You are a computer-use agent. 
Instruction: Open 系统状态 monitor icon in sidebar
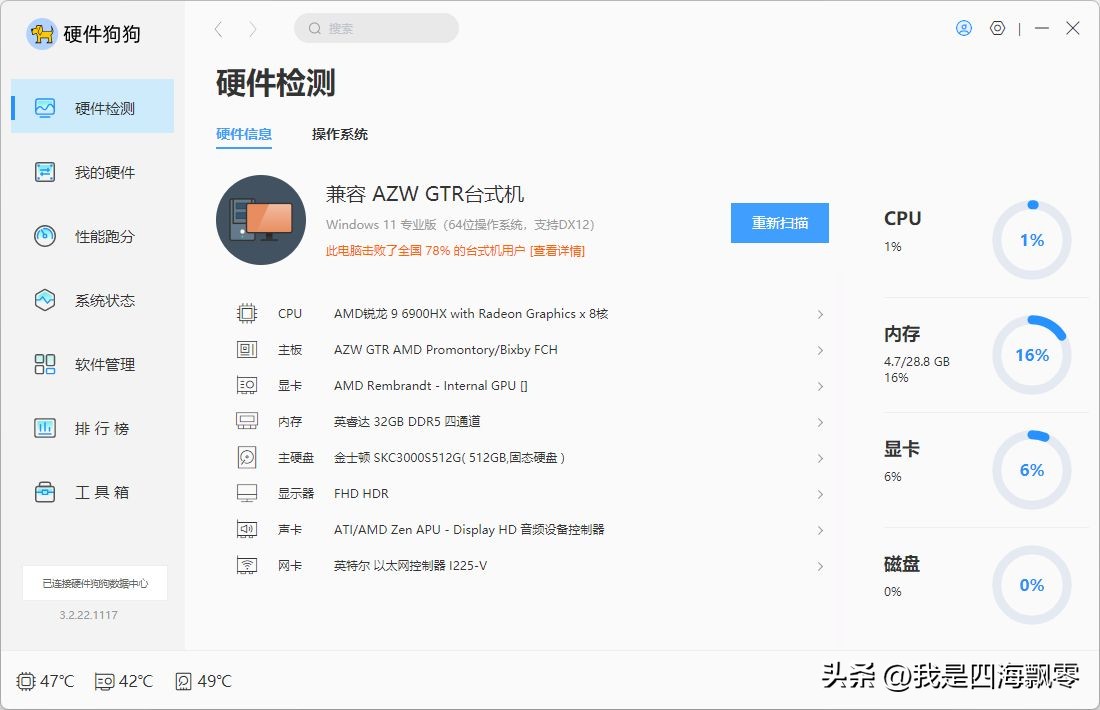click(x=45, y=300)
